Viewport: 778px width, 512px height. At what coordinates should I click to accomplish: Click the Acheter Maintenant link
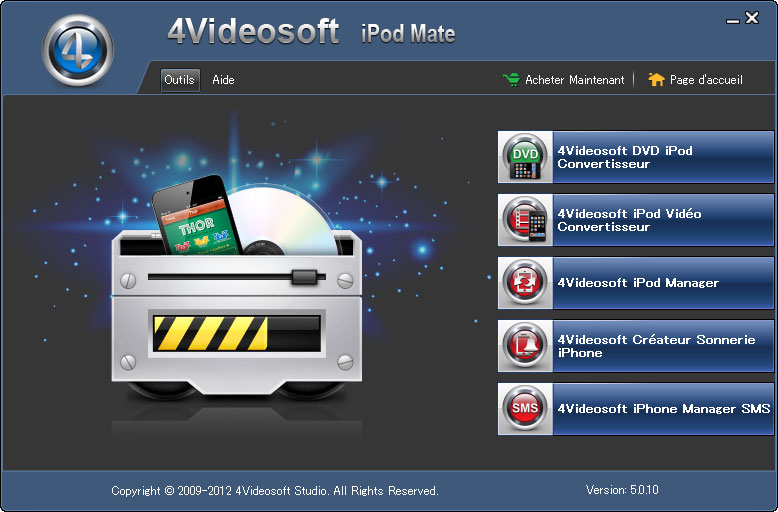574,80
